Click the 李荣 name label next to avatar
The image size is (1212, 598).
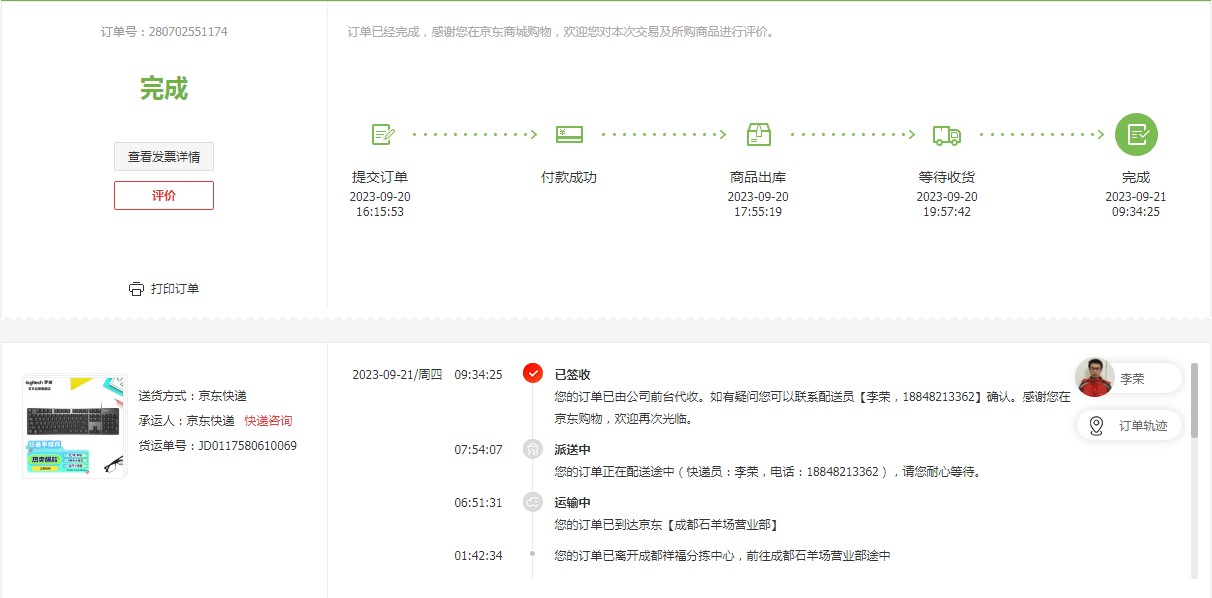[1132, 379]
